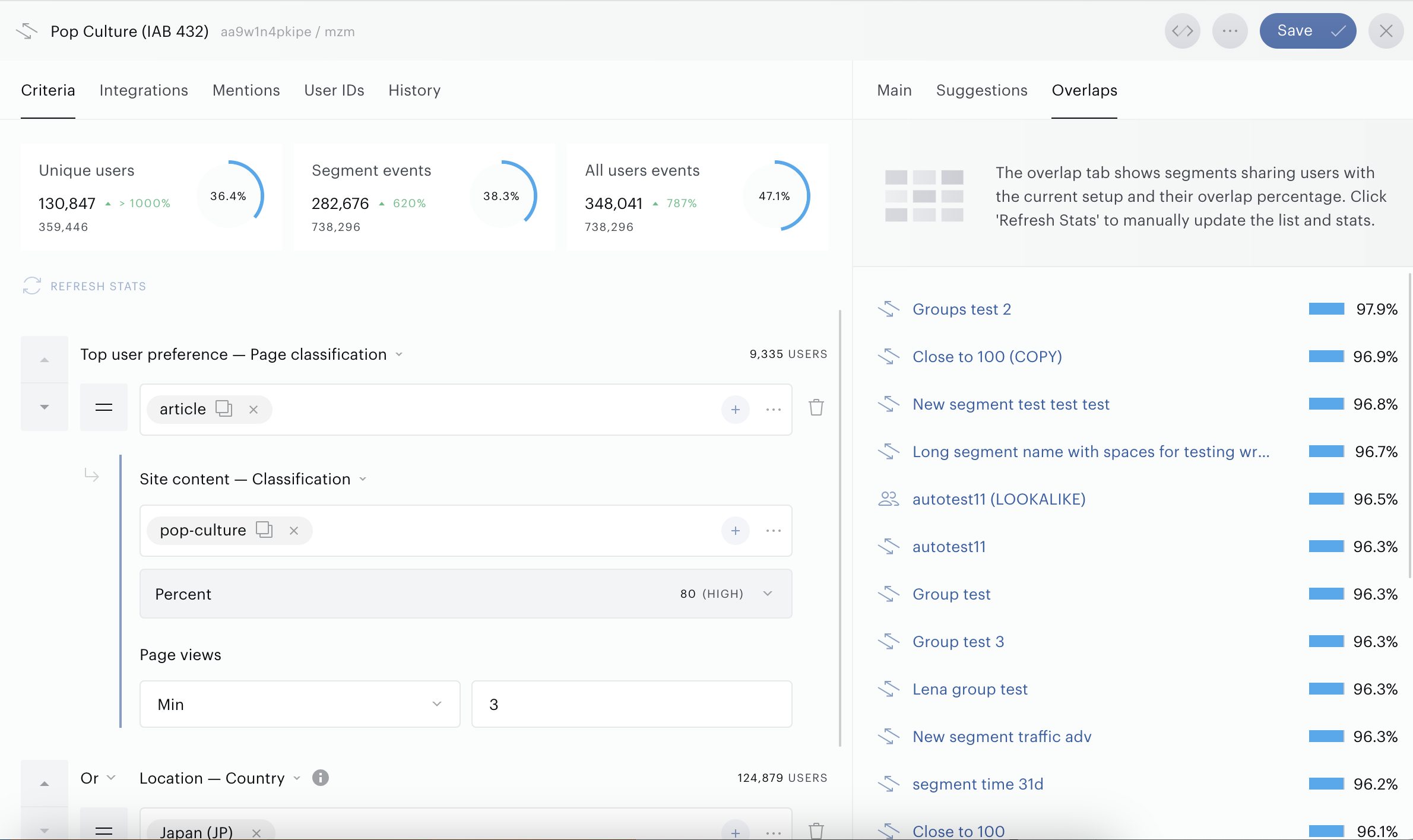Move Location condition up

(x=45, y=784)
